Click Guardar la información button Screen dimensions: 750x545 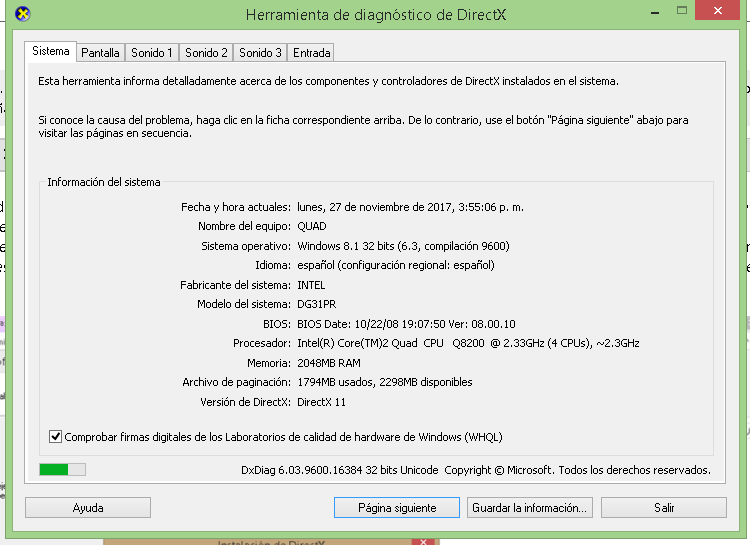(529, 508)
